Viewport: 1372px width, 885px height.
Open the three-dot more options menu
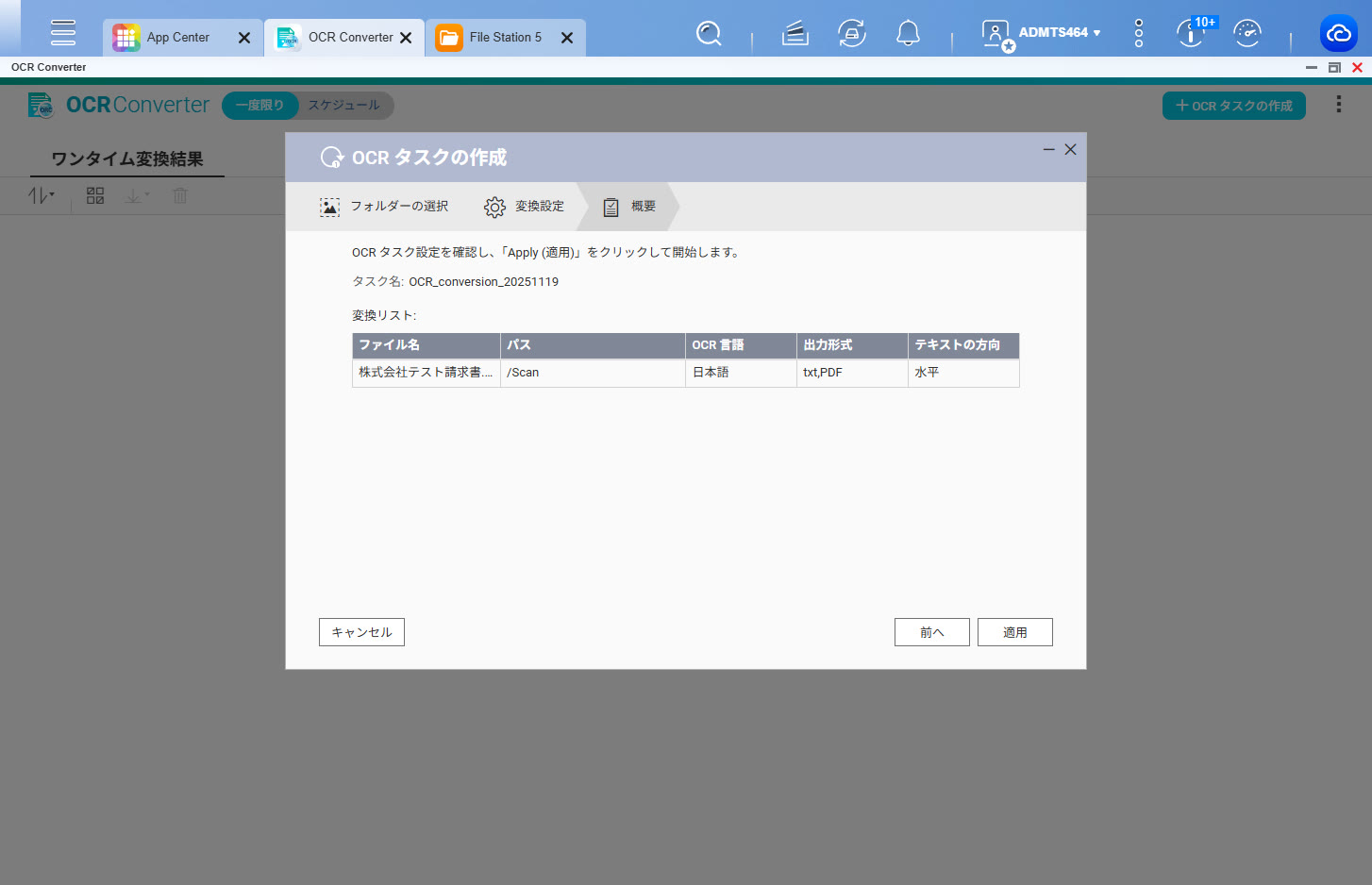pos(1338,105)
